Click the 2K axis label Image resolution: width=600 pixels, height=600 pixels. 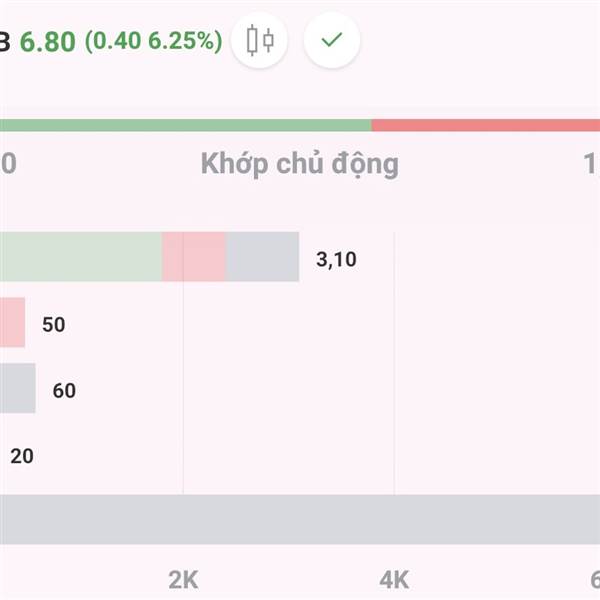[183, 580]
